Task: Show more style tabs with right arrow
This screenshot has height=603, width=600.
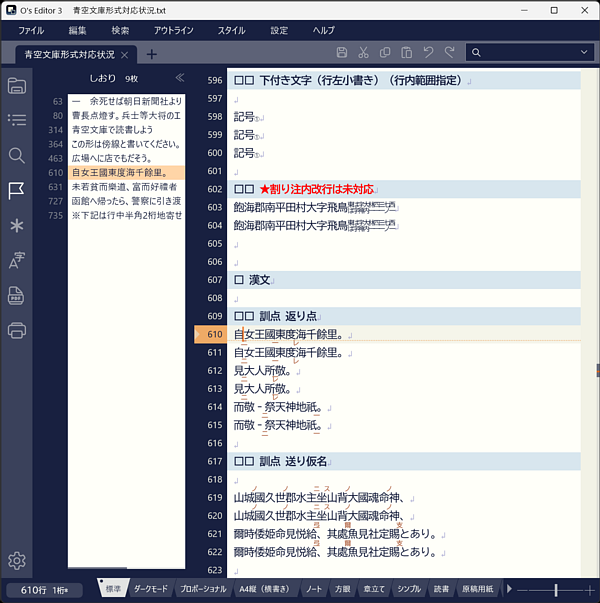Action: [509, 588]
